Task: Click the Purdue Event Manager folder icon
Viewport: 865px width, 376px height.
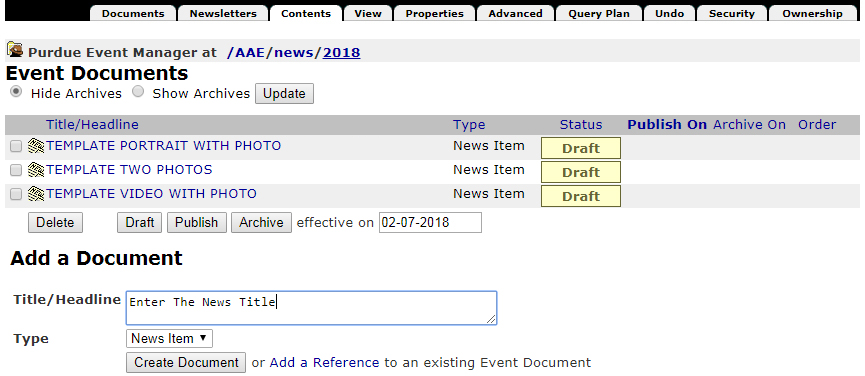Action: pyautogui.click(x=15, y=50)
